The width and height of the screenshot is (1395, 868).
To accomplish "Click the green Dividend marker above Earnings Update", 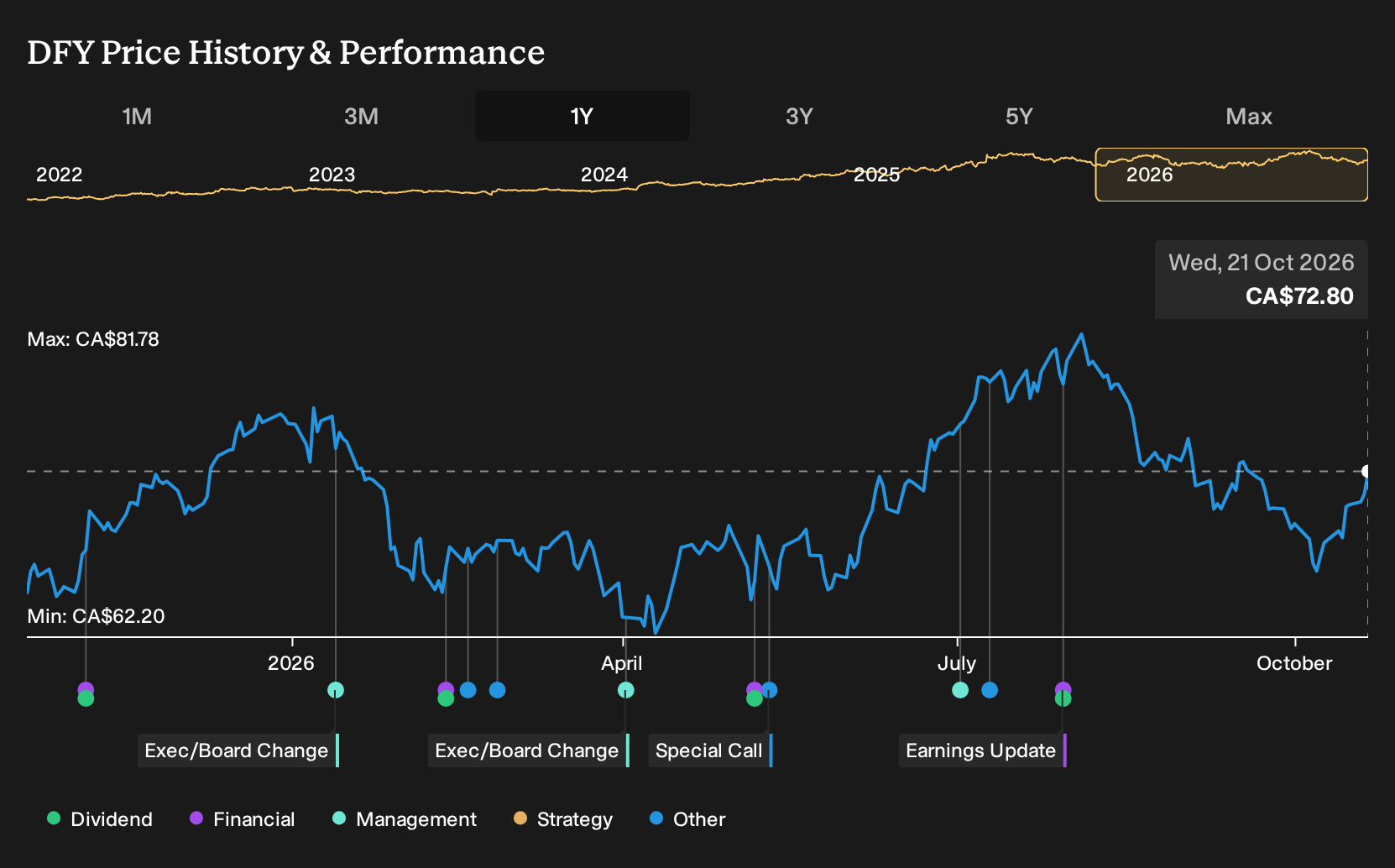I will [x=1063, y=699].
